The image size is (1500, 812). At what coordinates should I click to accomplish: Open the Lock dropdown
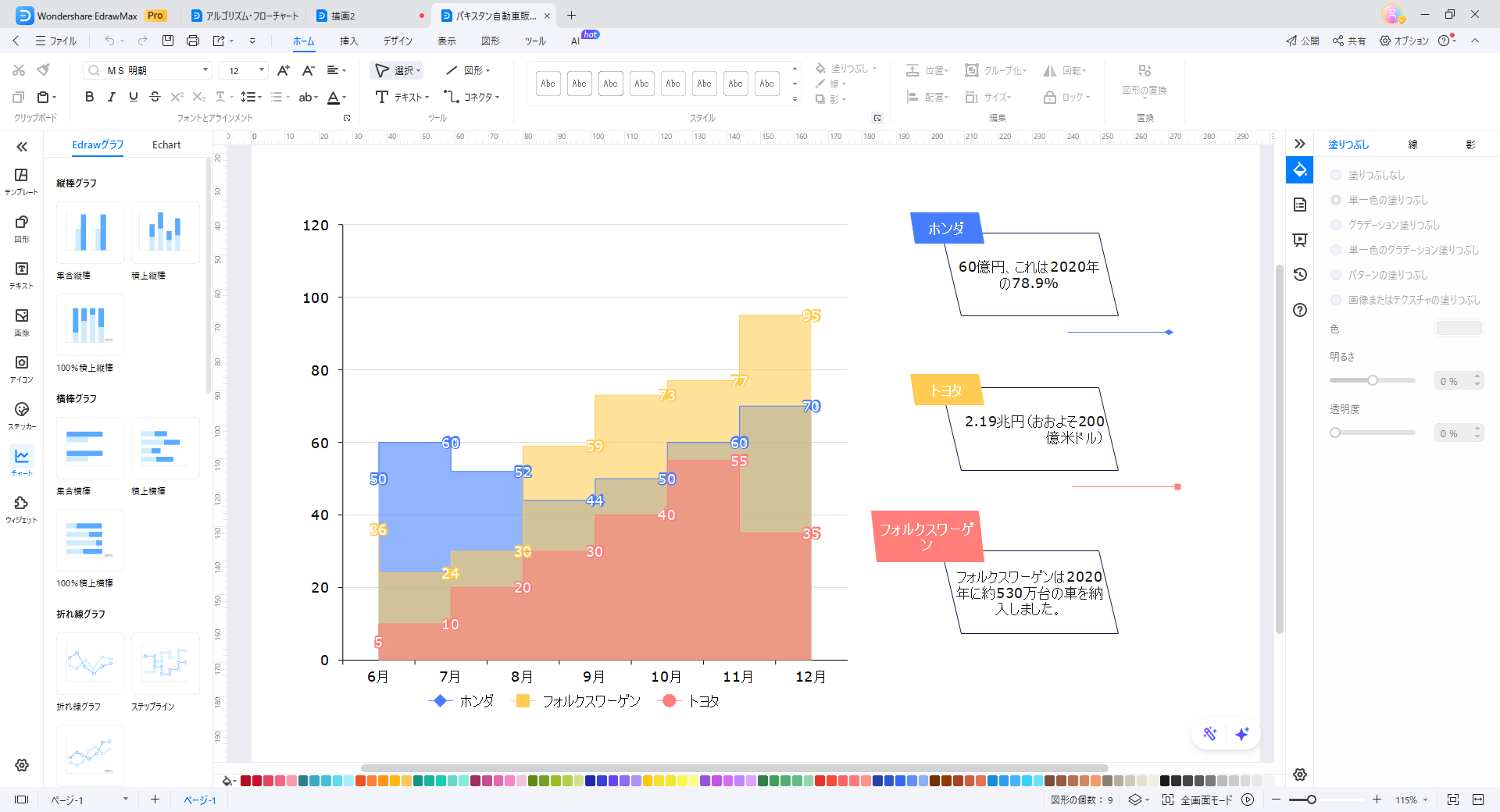(x=1066, y=97)
